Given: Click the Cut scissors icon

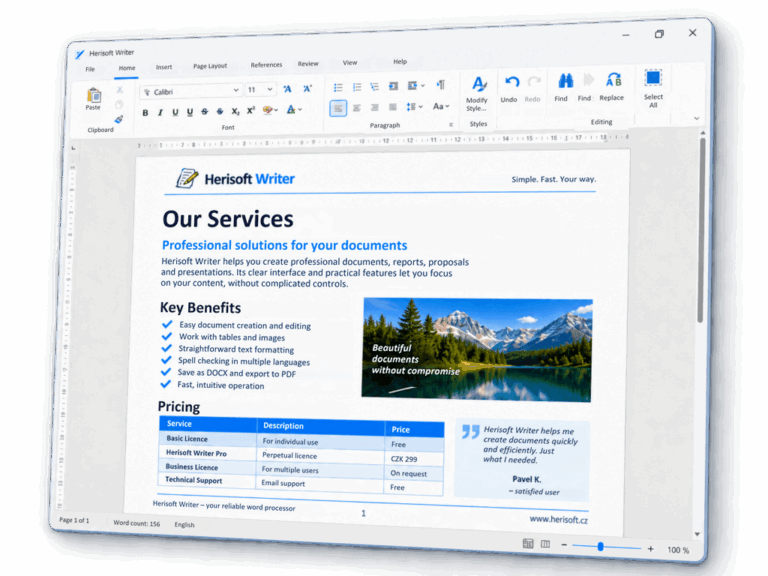Looking at the screenshot, I should click(120, 90).
